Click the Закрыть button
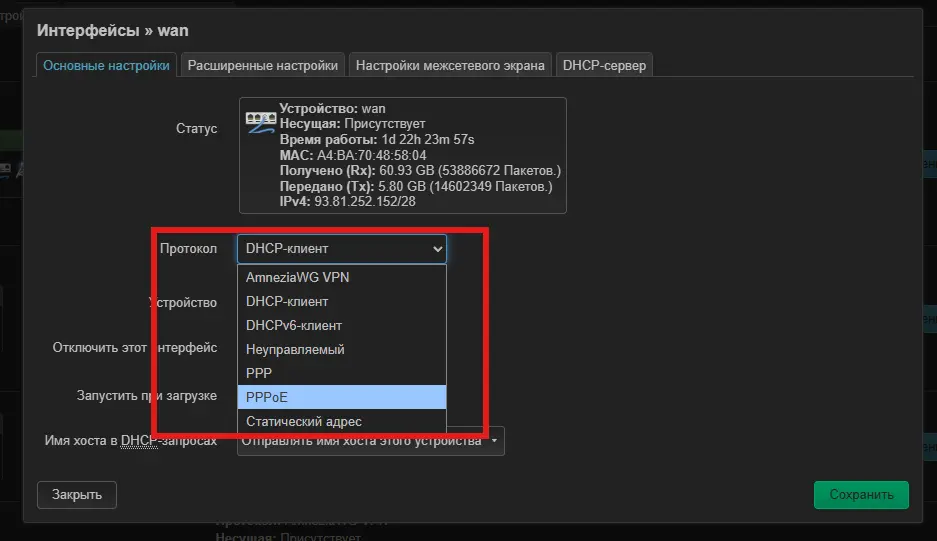The width and height of the screenshot is (937, 541). (x=76, y=495)
